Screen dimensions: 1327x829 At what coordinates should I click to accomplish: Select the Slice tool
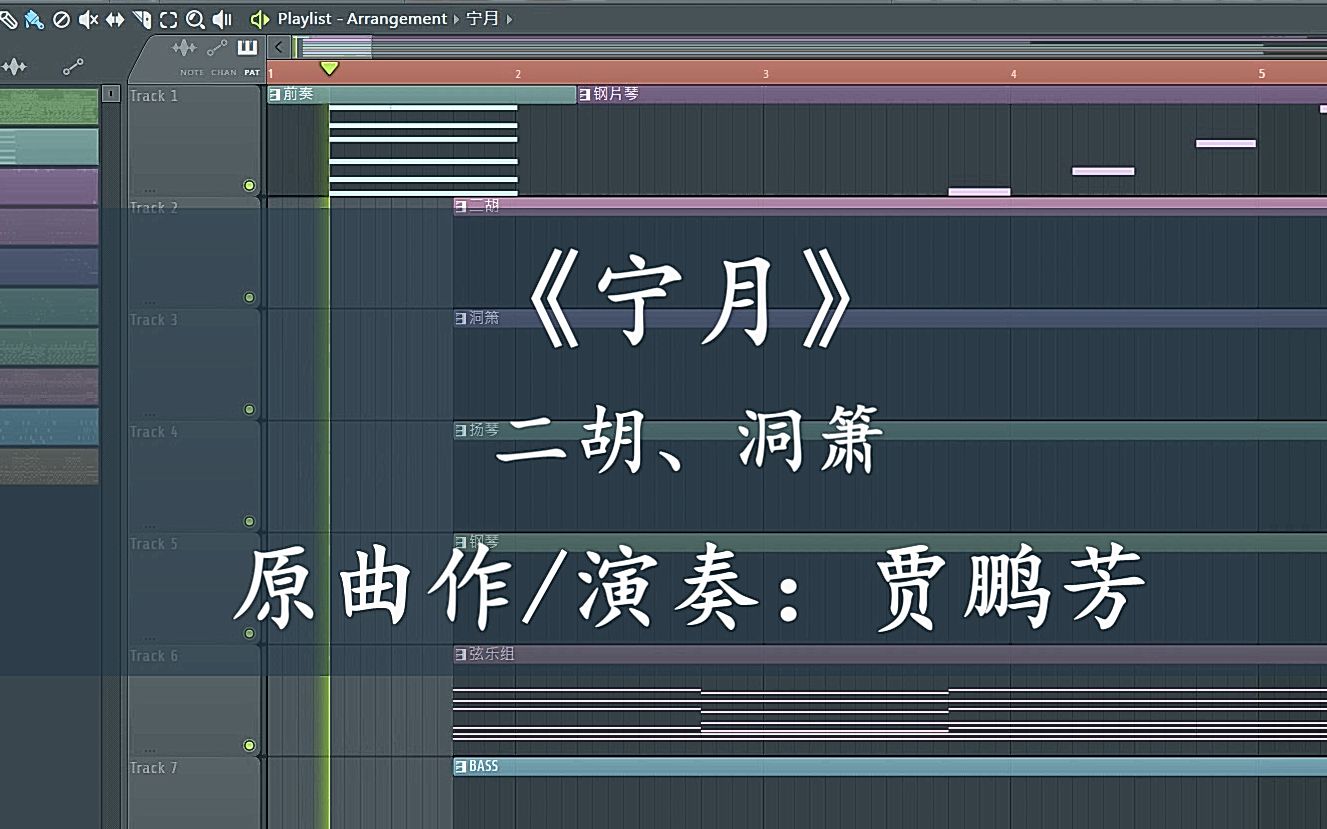[x=142, y=19]
